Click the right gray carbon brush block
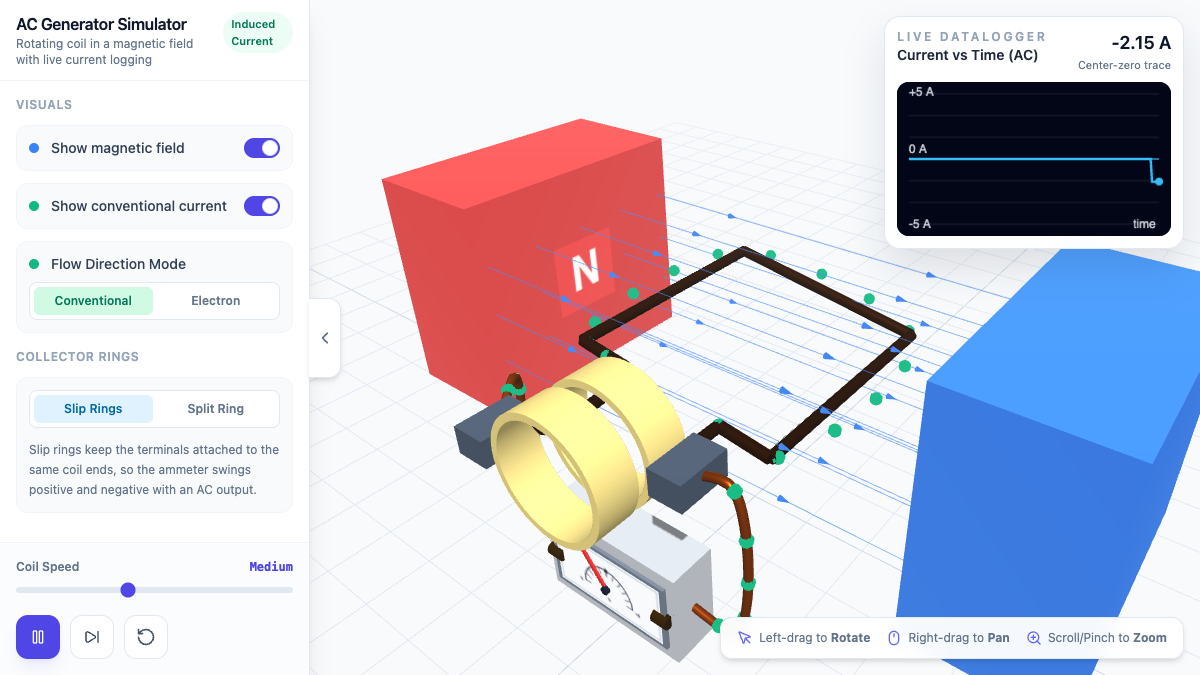This screenshot has height=675, width=1200. (x=686, y=472)
